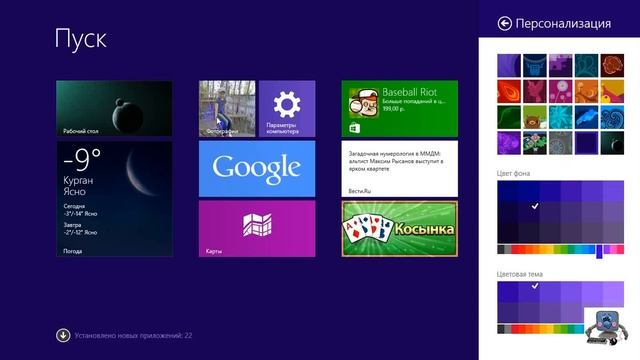The image size is (640, 360).
Task: Pick the blue dragon-shaped background pattern
Action: [587, 117]
